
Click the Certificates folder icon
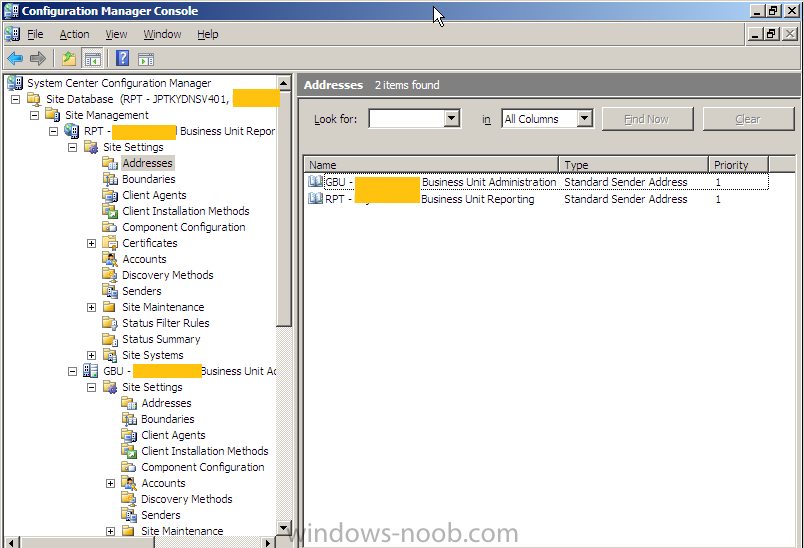[x=110, y=242]
